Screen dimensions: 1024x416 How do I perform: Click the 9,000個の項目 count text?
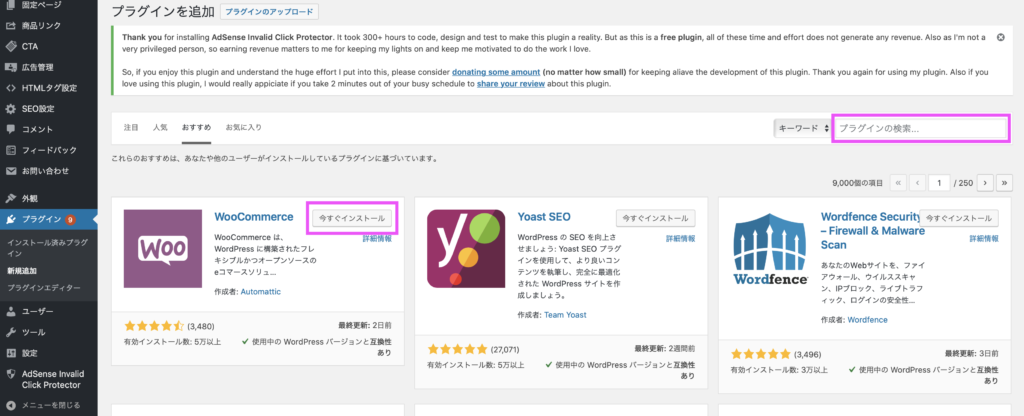tap(857, 184)
